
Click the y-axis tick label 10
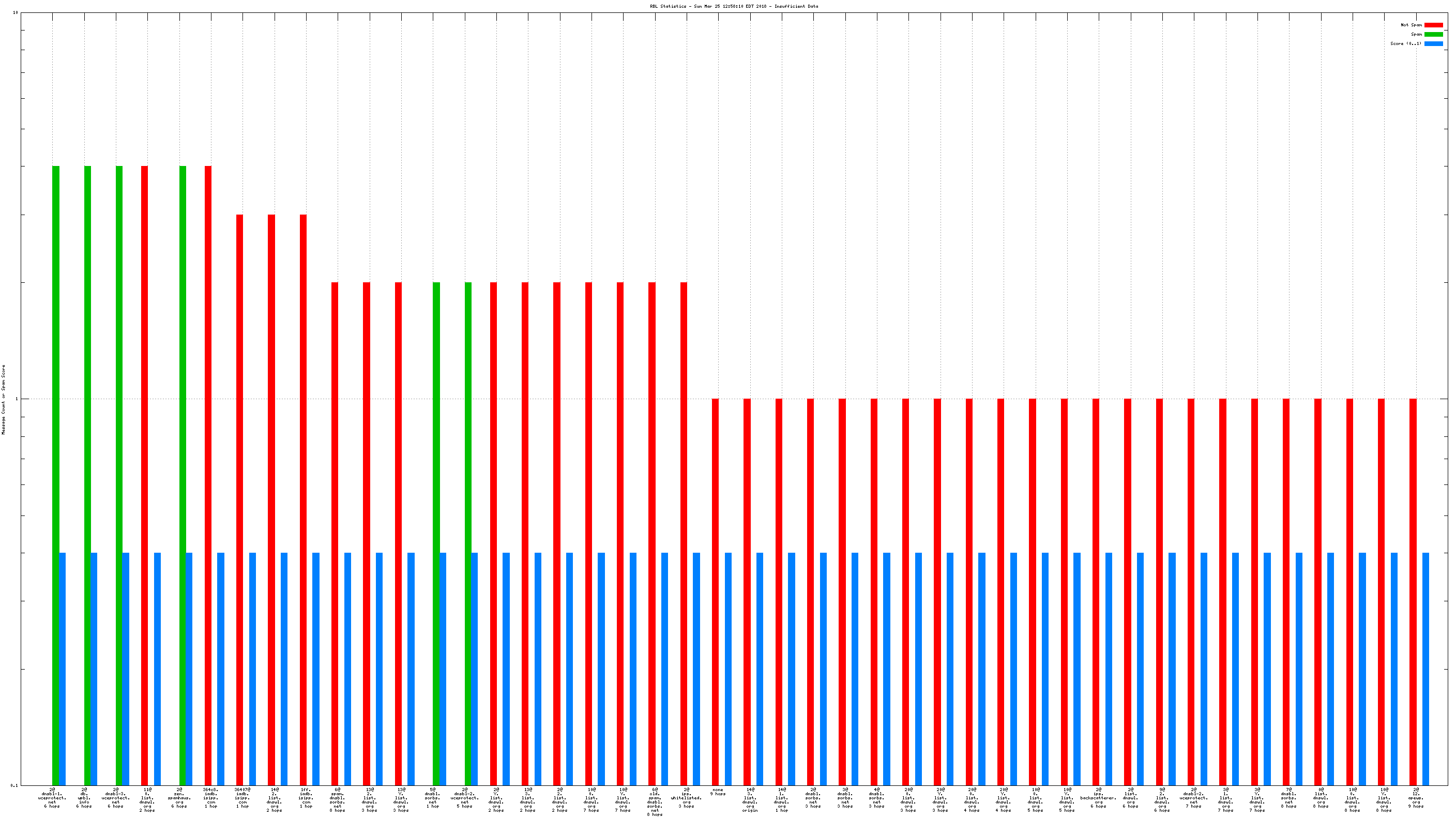[16, 12]
